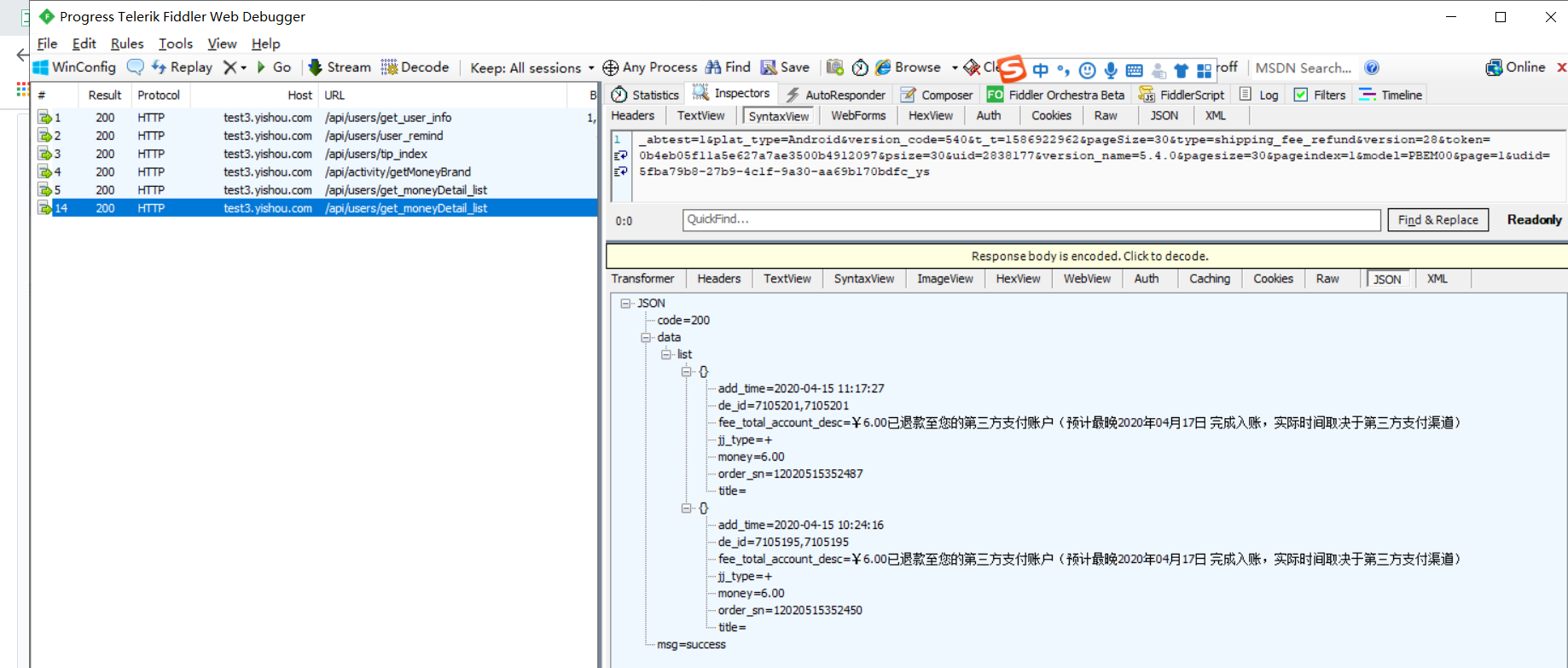
Task: Click the screenshot camera icon
Action: coord(835,67)
